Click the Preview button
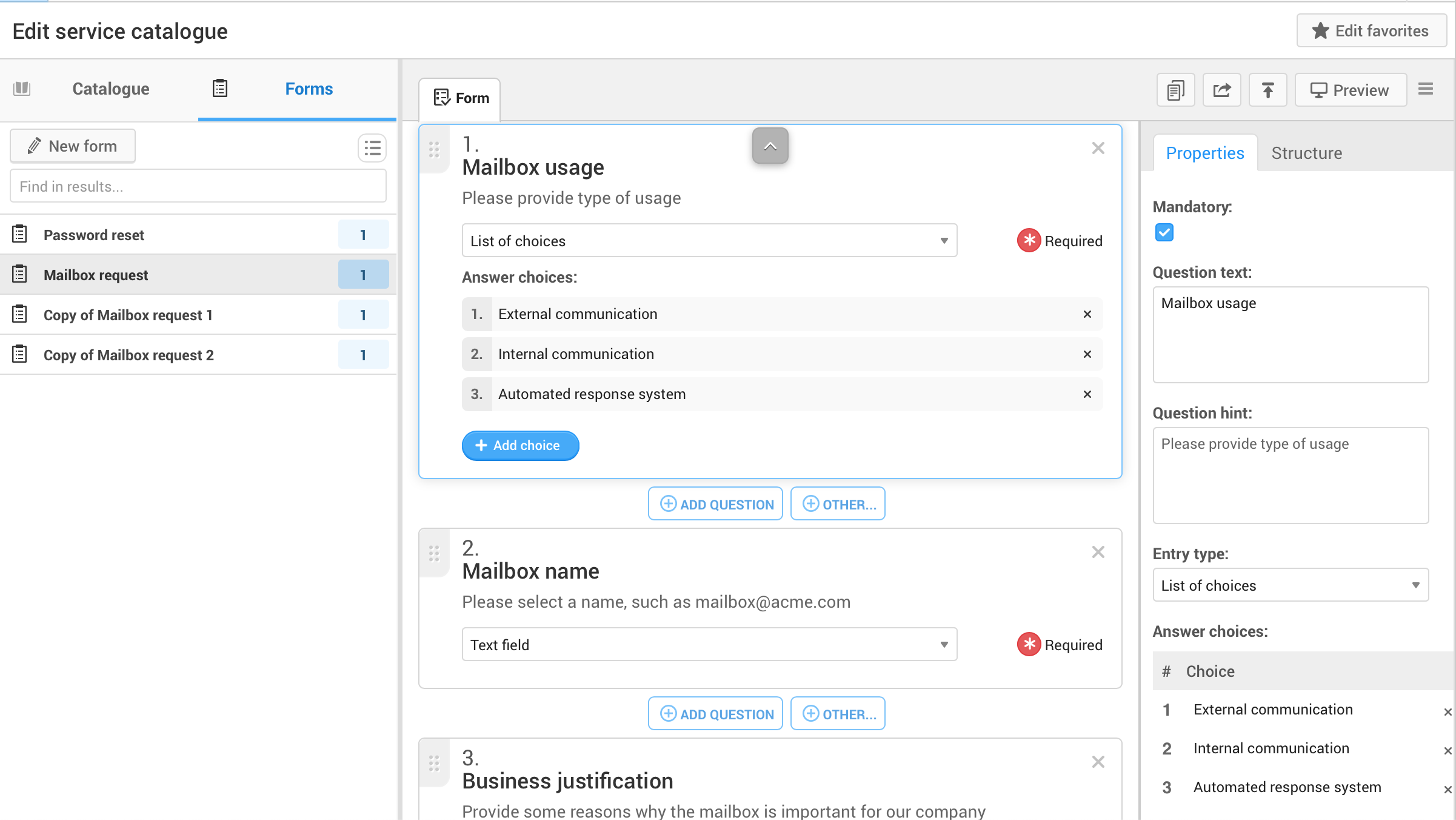 click(x=1350, y=90)
